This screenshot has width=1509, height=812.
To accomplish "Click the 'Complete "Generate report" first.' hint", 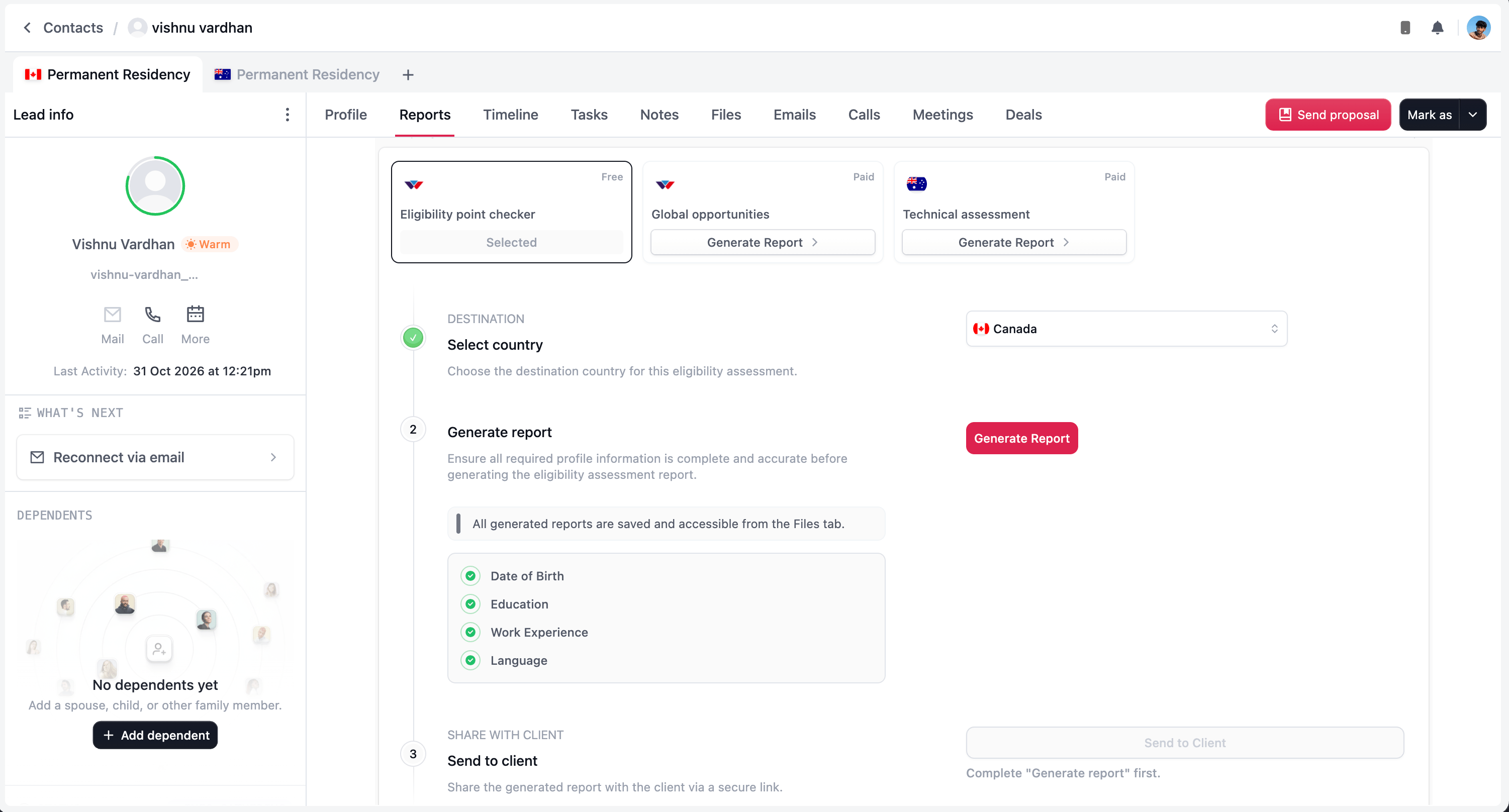I will pos(1063,773).
